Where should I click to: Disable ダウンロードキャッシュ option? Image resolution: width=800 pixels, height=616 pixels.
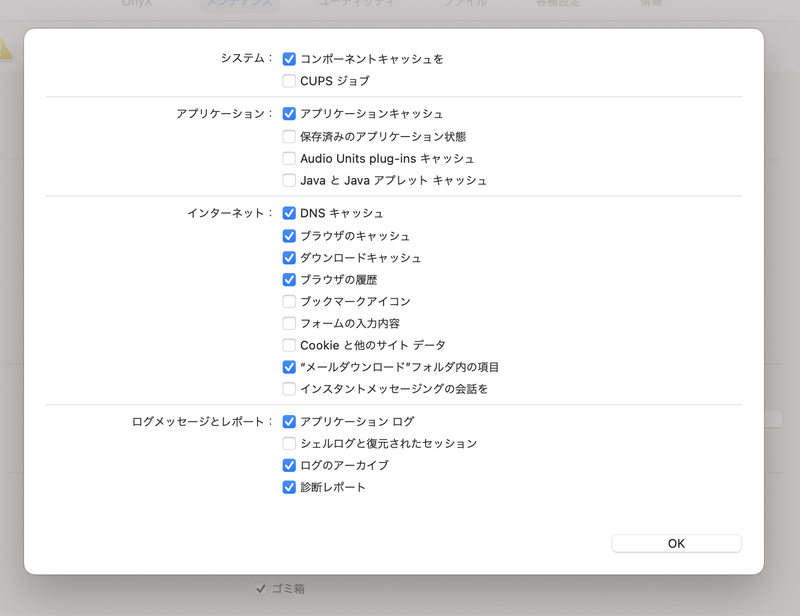point(290,257)
